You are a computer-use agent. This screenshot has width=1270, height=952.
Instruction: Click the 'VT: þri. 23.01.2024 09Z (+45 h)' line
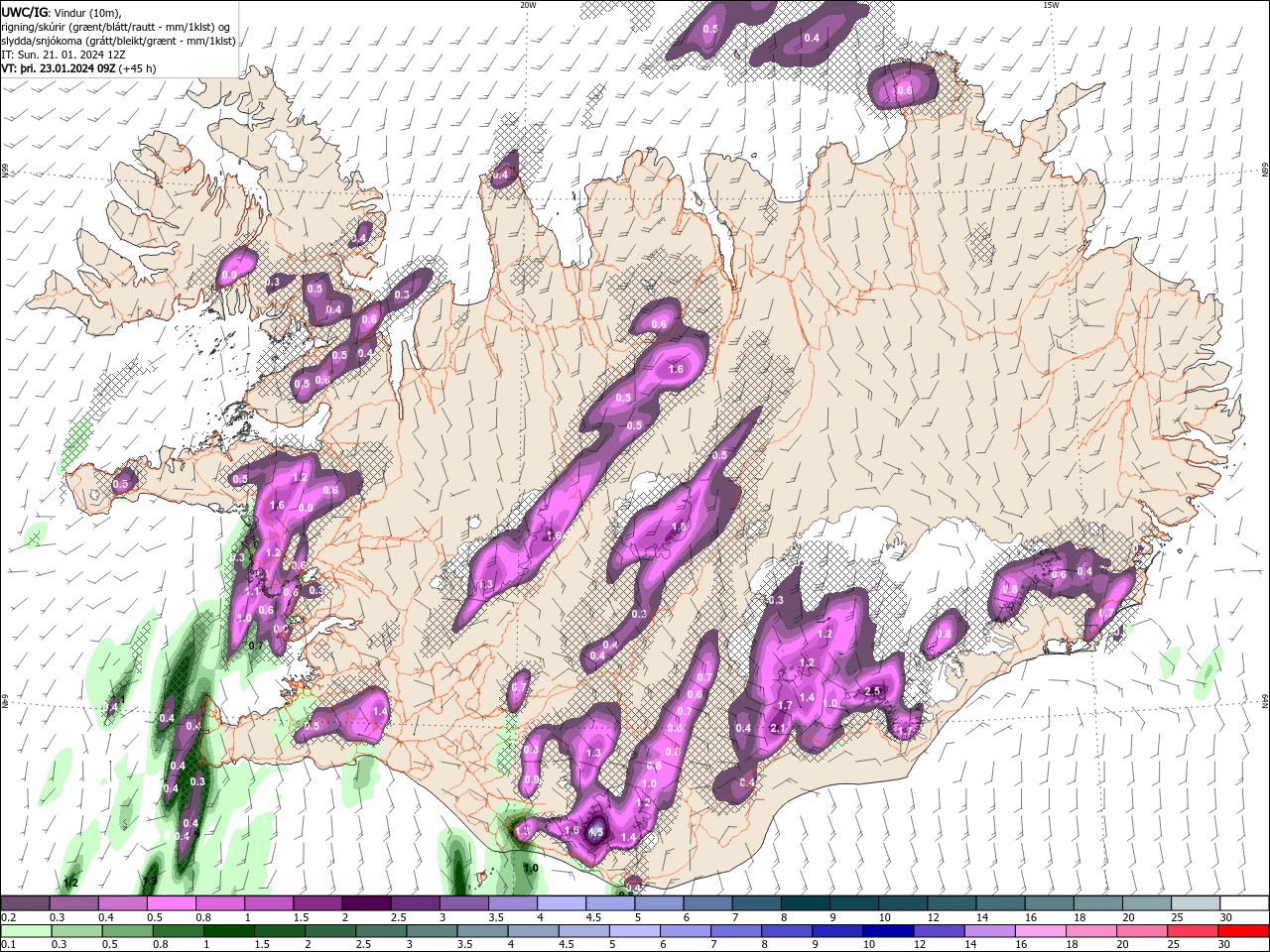click(78, 68)
